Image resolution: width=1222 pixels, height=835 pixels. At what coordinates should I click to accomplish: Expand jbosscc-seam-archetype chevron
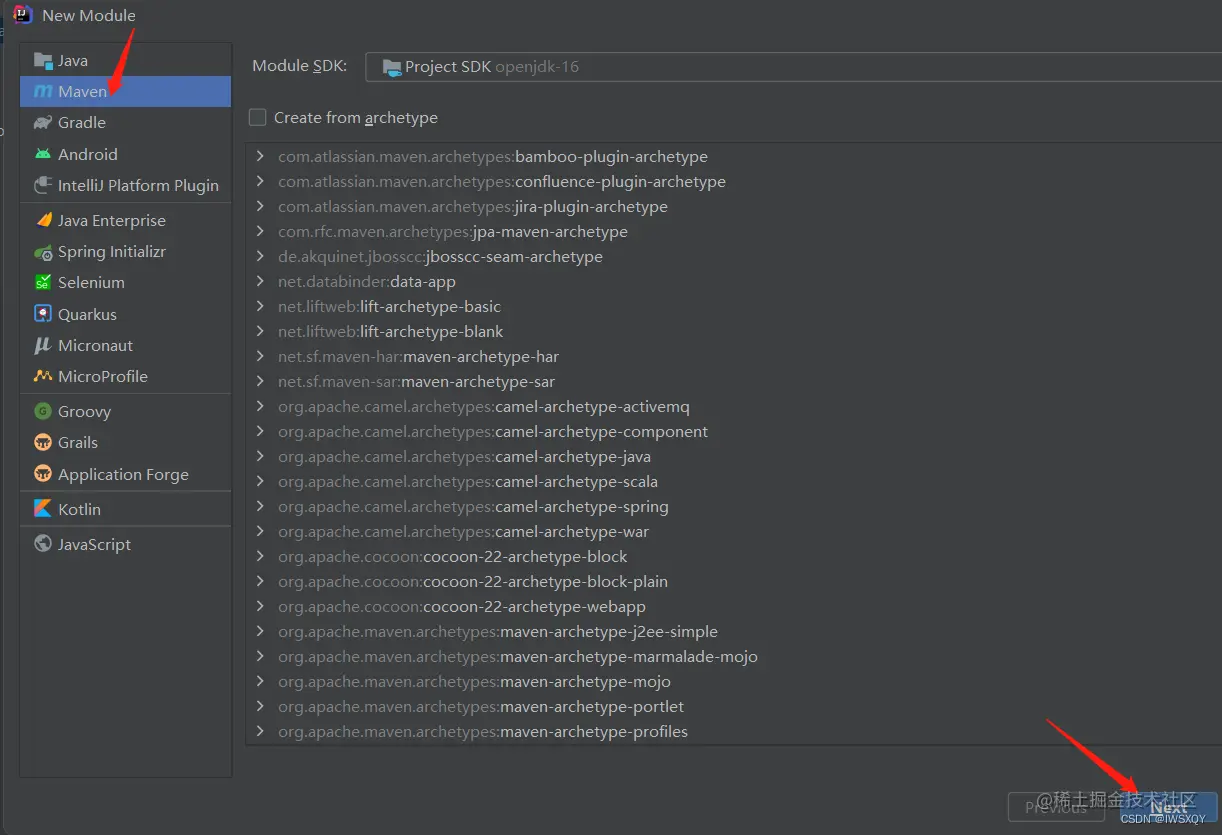[x=260, y=256]
